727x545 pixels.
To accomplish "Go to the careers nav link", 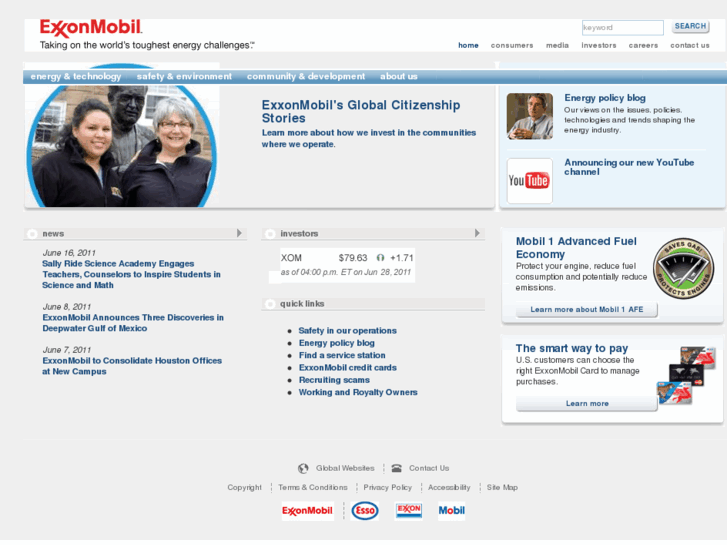I will coord(643,45).
